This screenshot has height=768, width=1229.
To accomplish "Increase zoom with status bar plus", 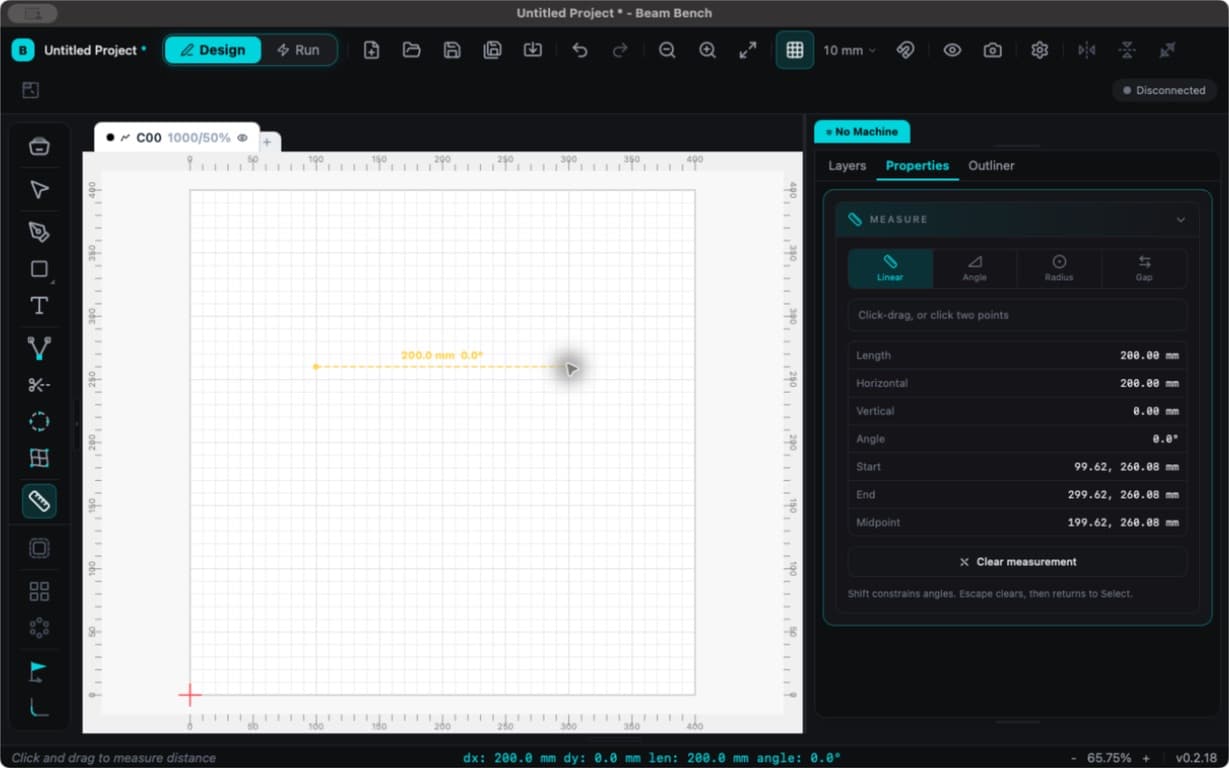I will pos(1146,758).
